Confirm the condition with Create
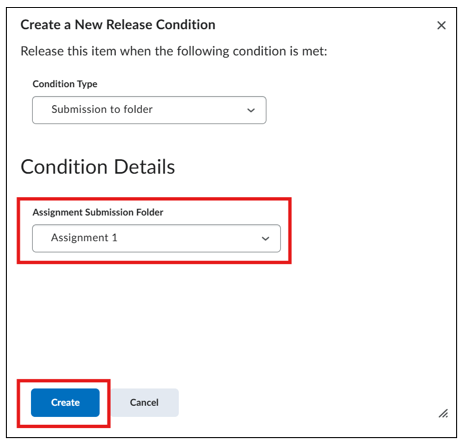This screenshot has height=445, width=461. [x=65, y=402]
